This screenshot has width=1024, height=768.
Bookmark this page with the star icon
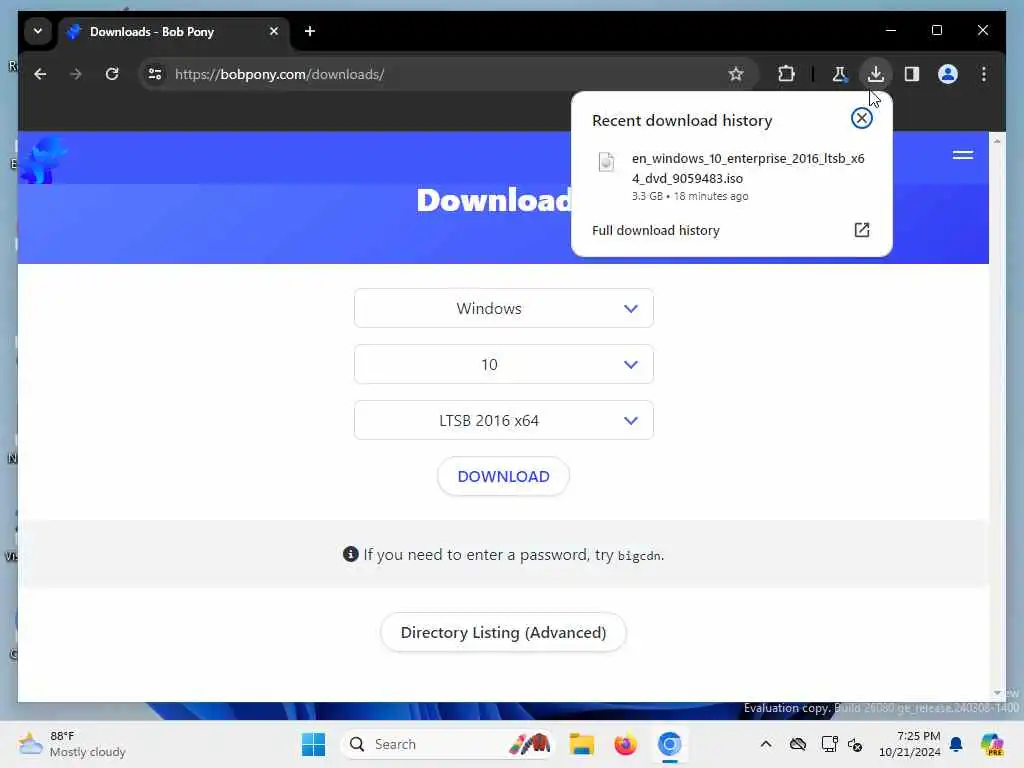[736, 74]
